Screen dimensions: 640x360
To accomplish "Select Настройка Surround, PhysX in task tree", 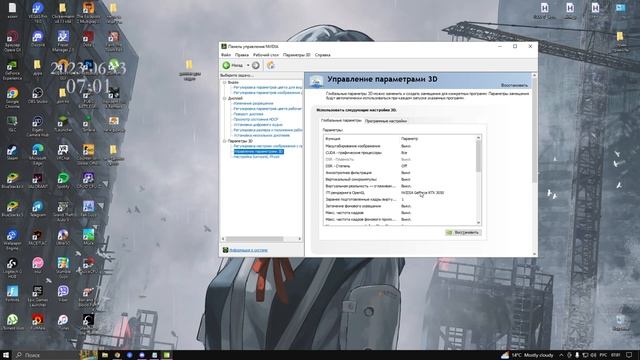I will [256, 157].
